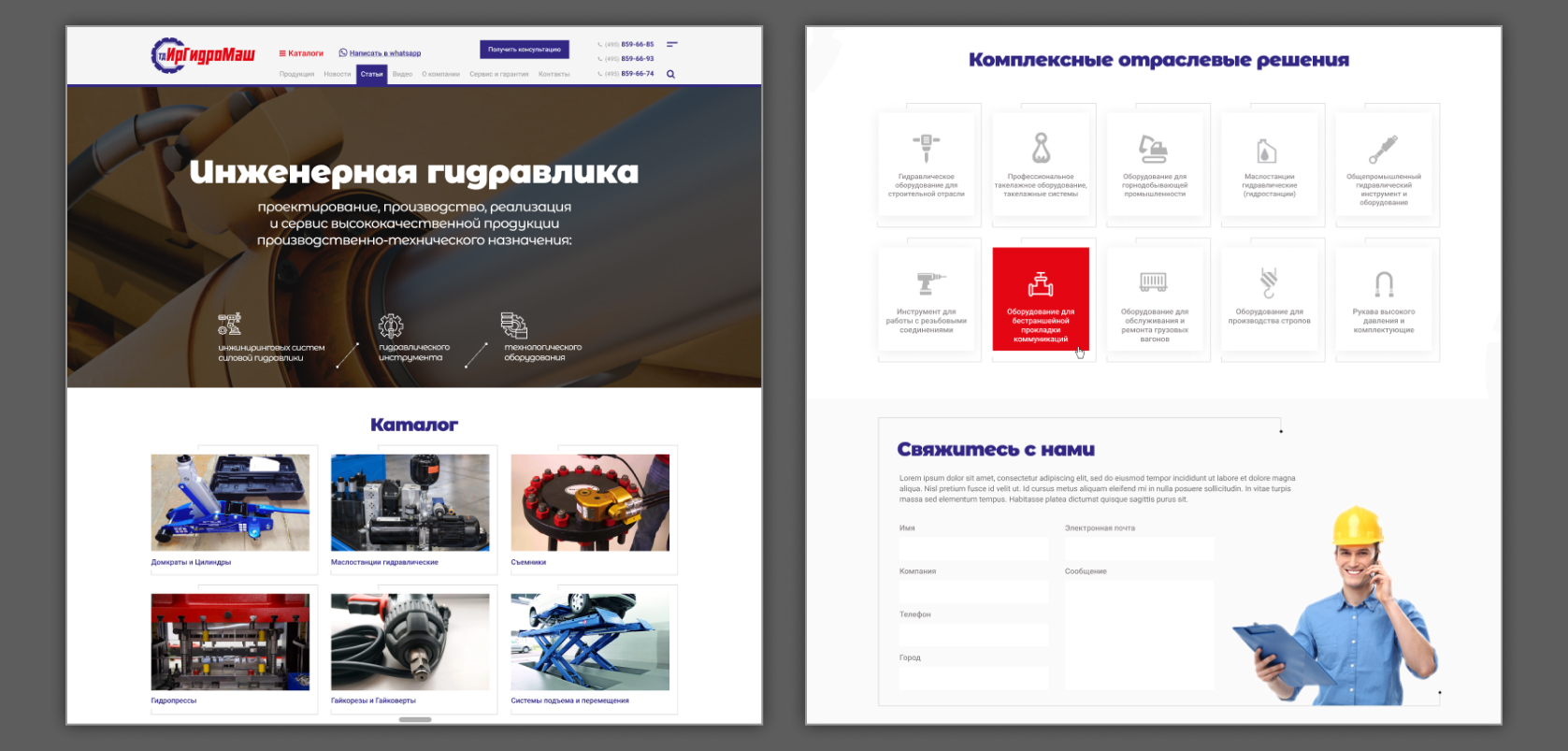The height and width of the screenshot is (751, 1568).
Task: Click the oil canister Маслостанции icon
Action: click(x=1268, y=151)
